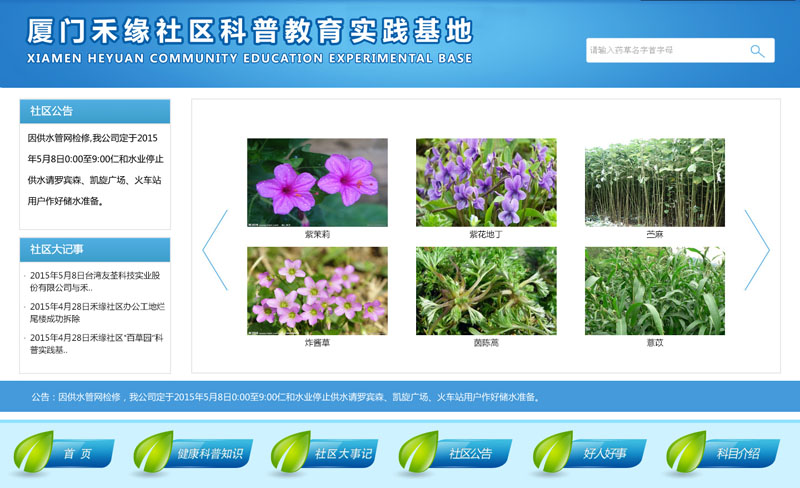The height and width of the screenshot is (488, 800).
Task: Click the 厦门禾缘社区科普教育实践基地 site title
Action: [x=250, y=31]
